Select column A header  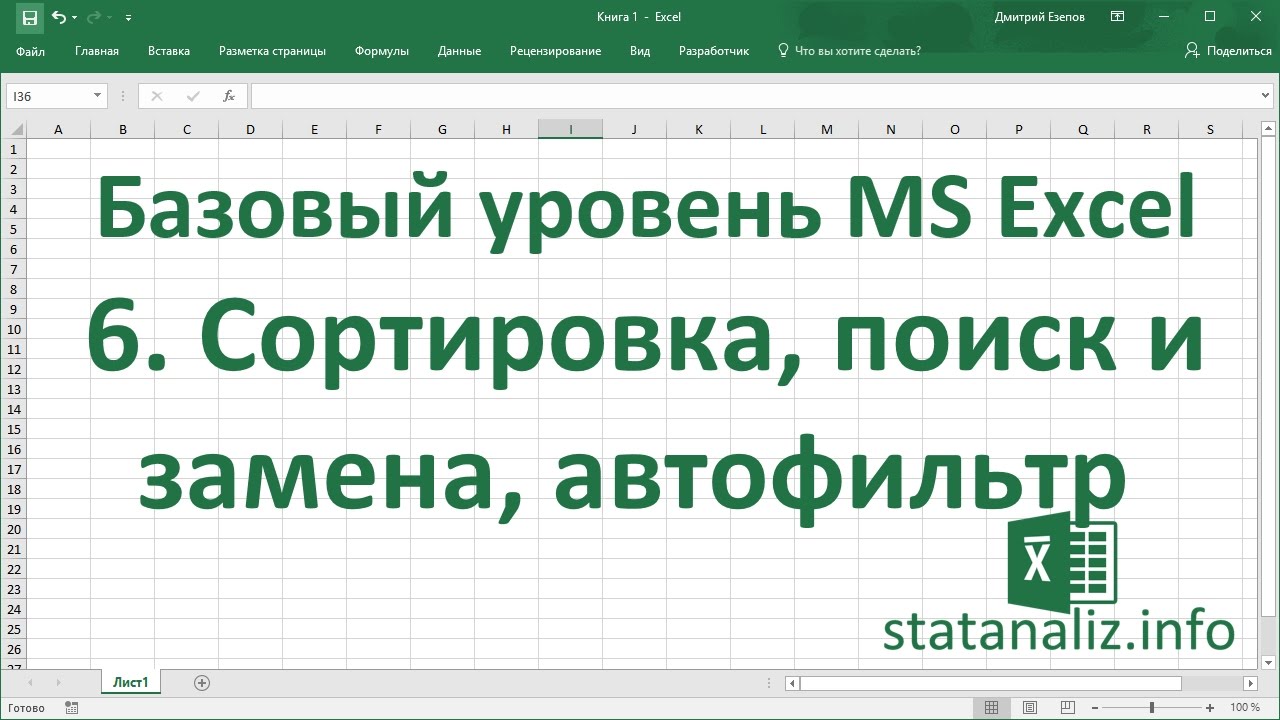[x=58, y=129]
